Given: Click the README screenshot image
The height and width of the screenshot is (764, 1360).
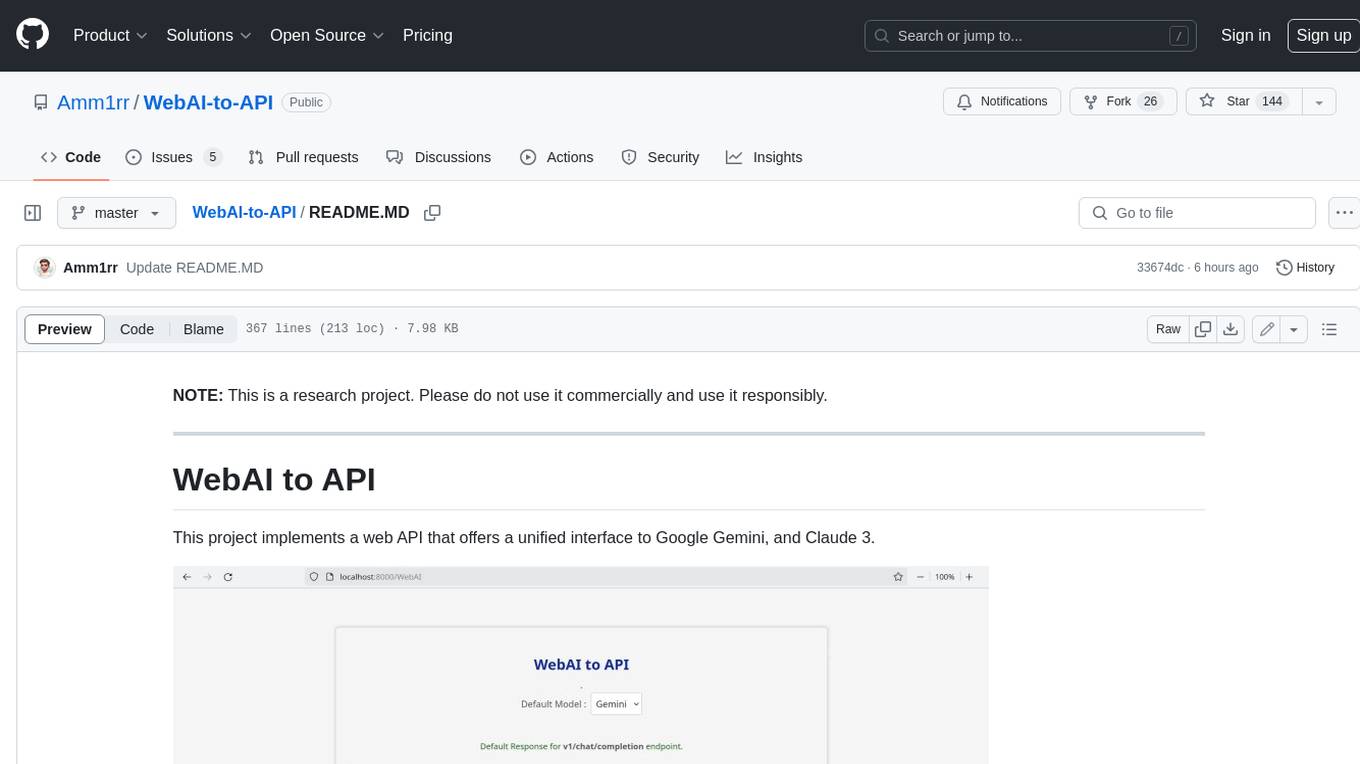Looking at the screenshot, I should [581, 665].
